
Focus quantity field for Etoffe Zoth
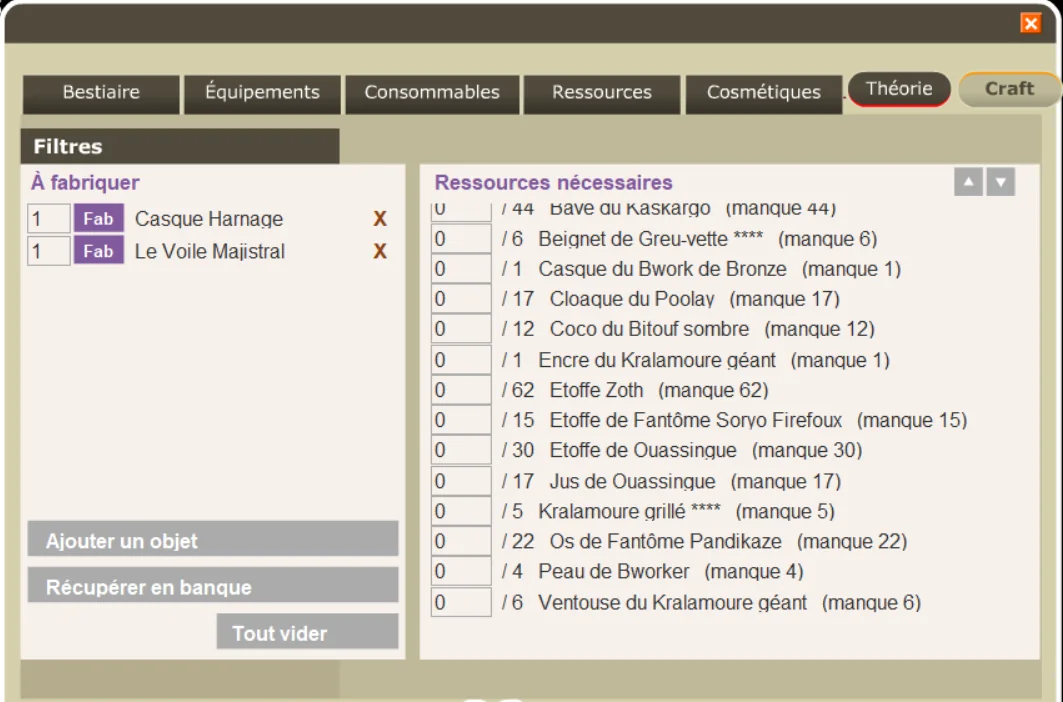tap(461, 390)
